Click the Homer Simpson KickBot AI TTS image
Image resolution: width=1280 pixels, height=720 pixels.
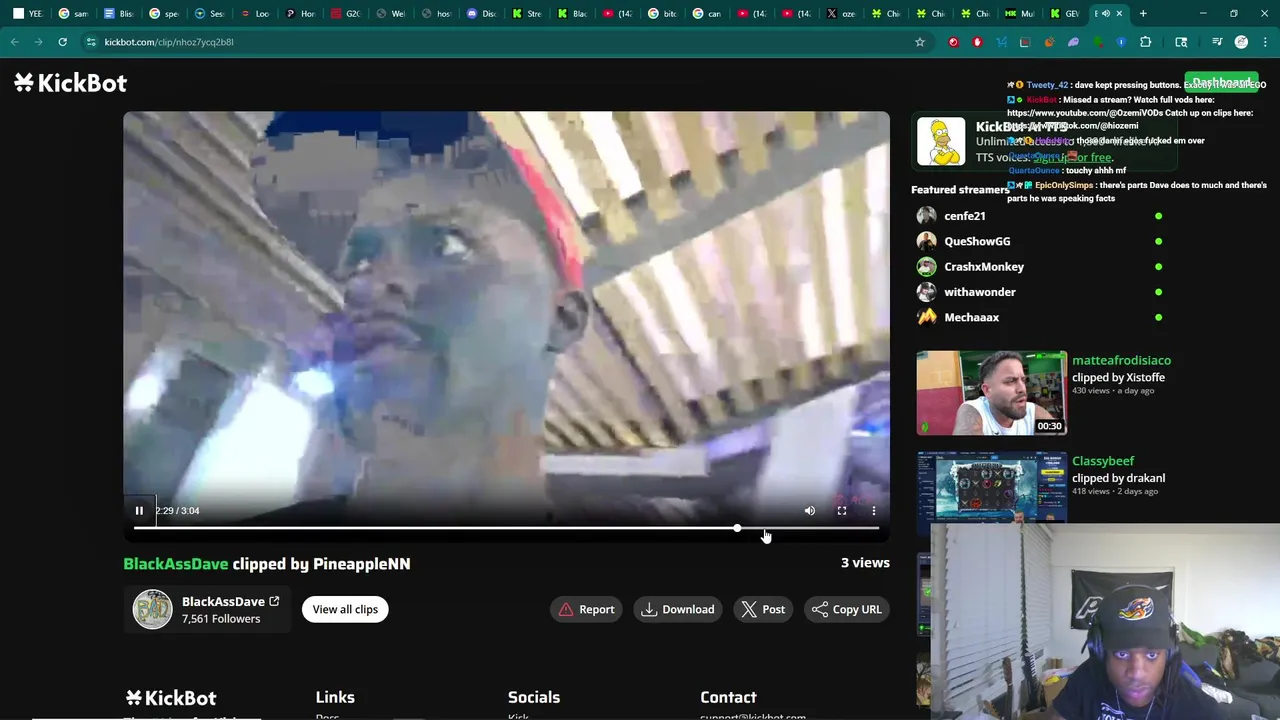(x=941, y=142)
